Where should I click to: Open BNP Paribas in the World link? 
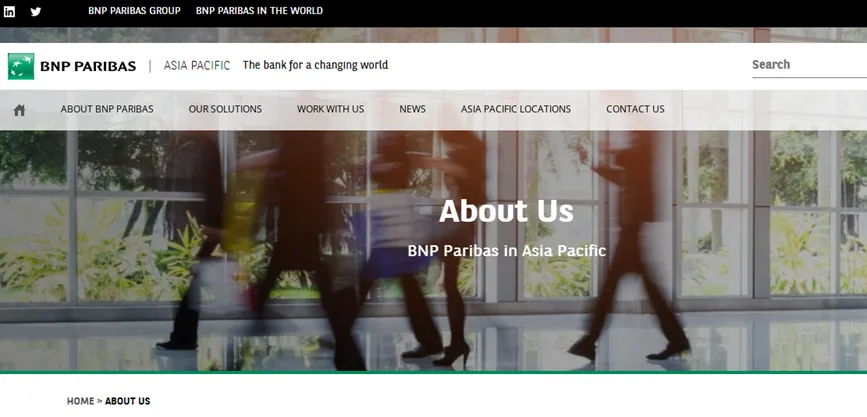[x=259, y=11]
